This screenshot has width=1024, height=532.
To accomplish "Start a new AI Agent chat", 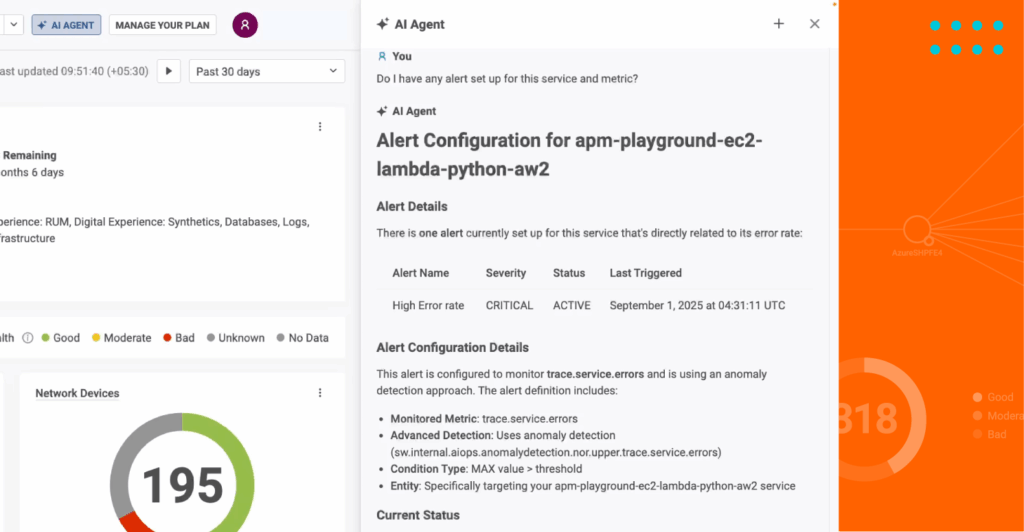I will tap(779, 24).
